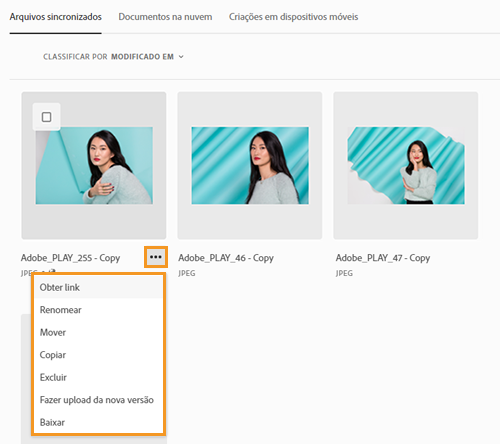The image size is (500, 444).
Task: Open the Adobe_PLAY_255 - Copy thumbnail
Action: [94, 166]
